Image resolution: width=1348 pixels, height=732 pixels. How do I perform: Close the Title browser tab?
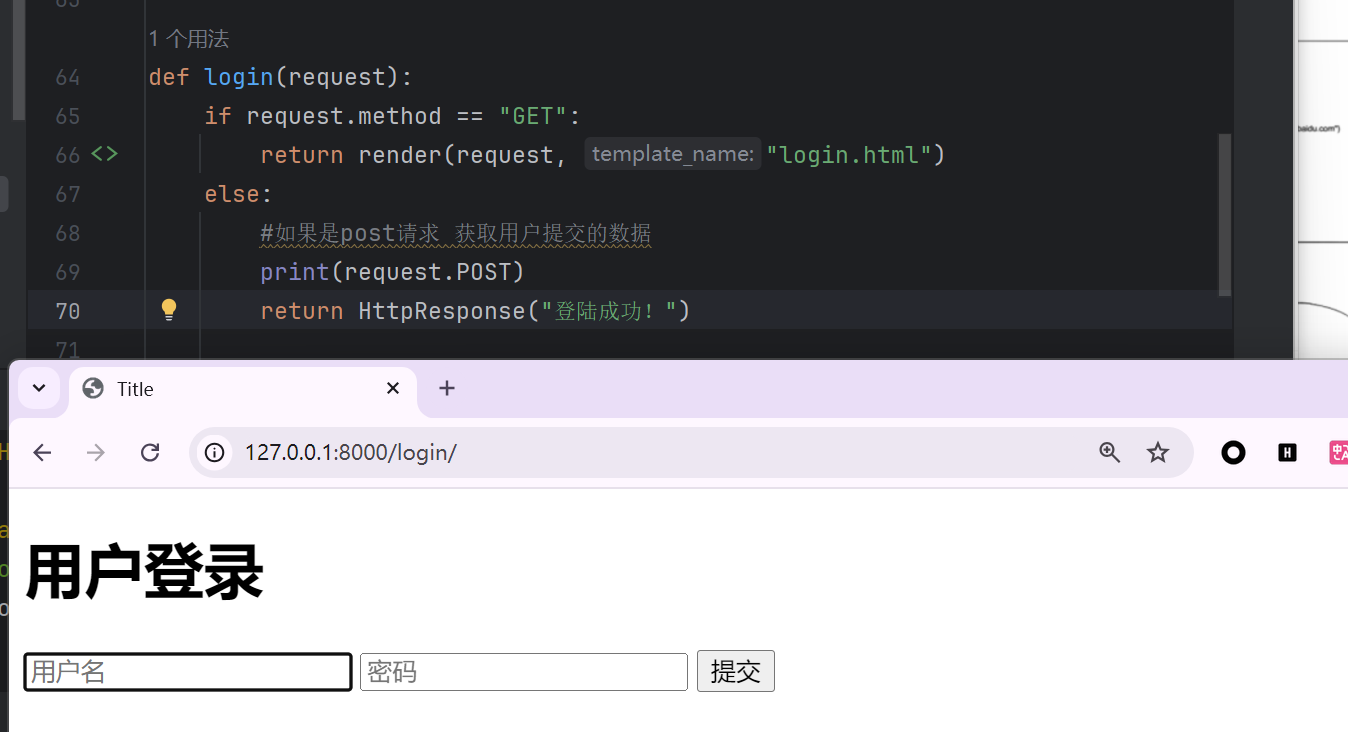(393, 388)
